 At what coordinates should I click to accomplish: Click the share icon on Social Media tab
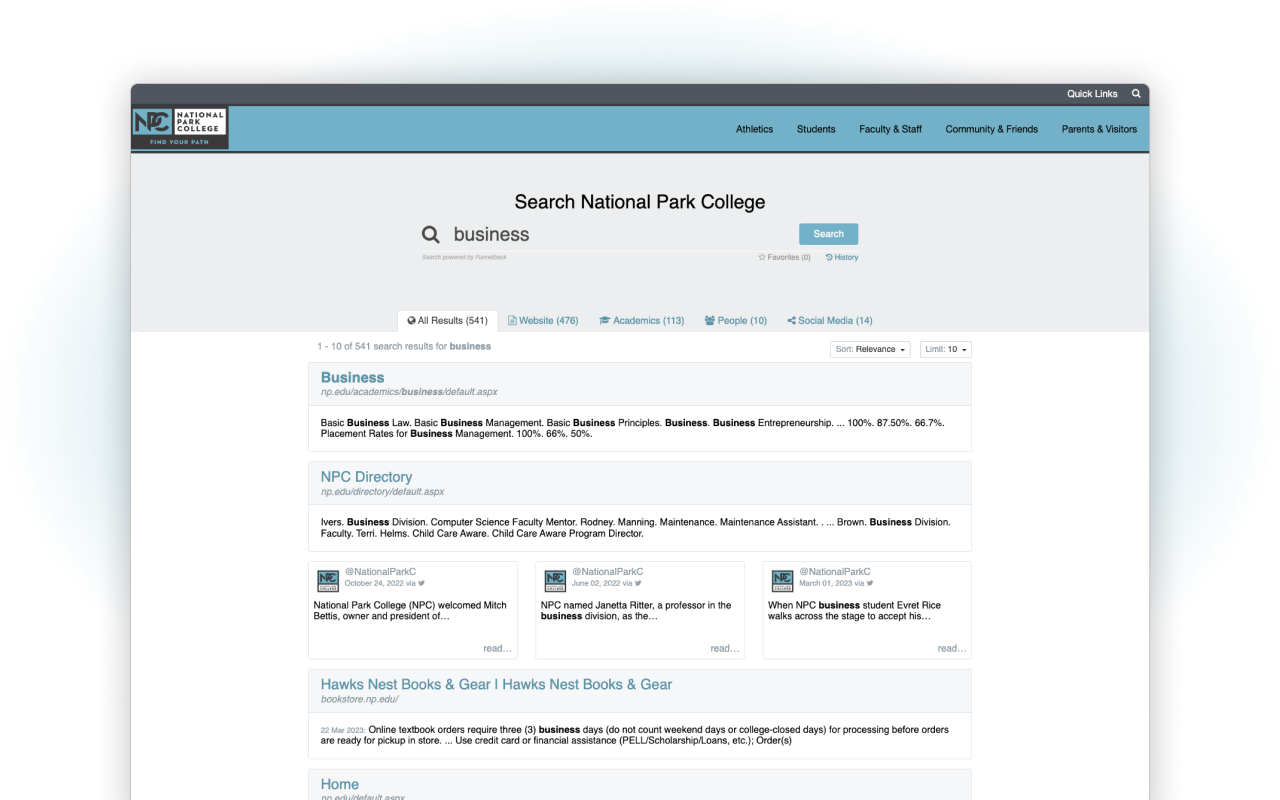791,321
